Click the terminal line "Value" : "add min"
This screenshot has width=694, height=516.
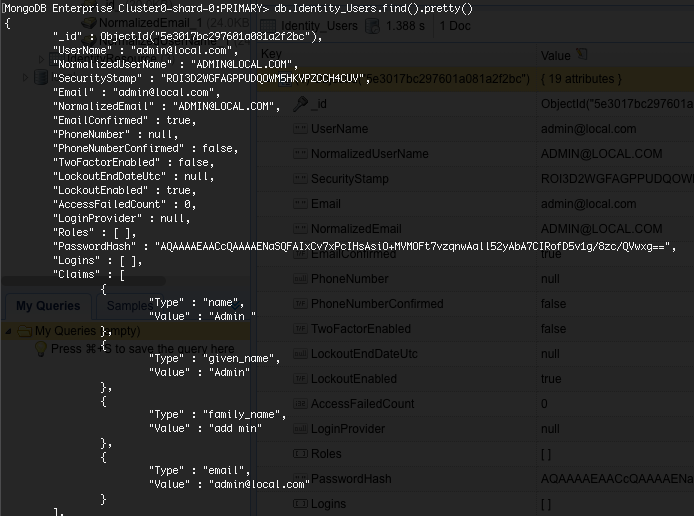click(205, 428)
